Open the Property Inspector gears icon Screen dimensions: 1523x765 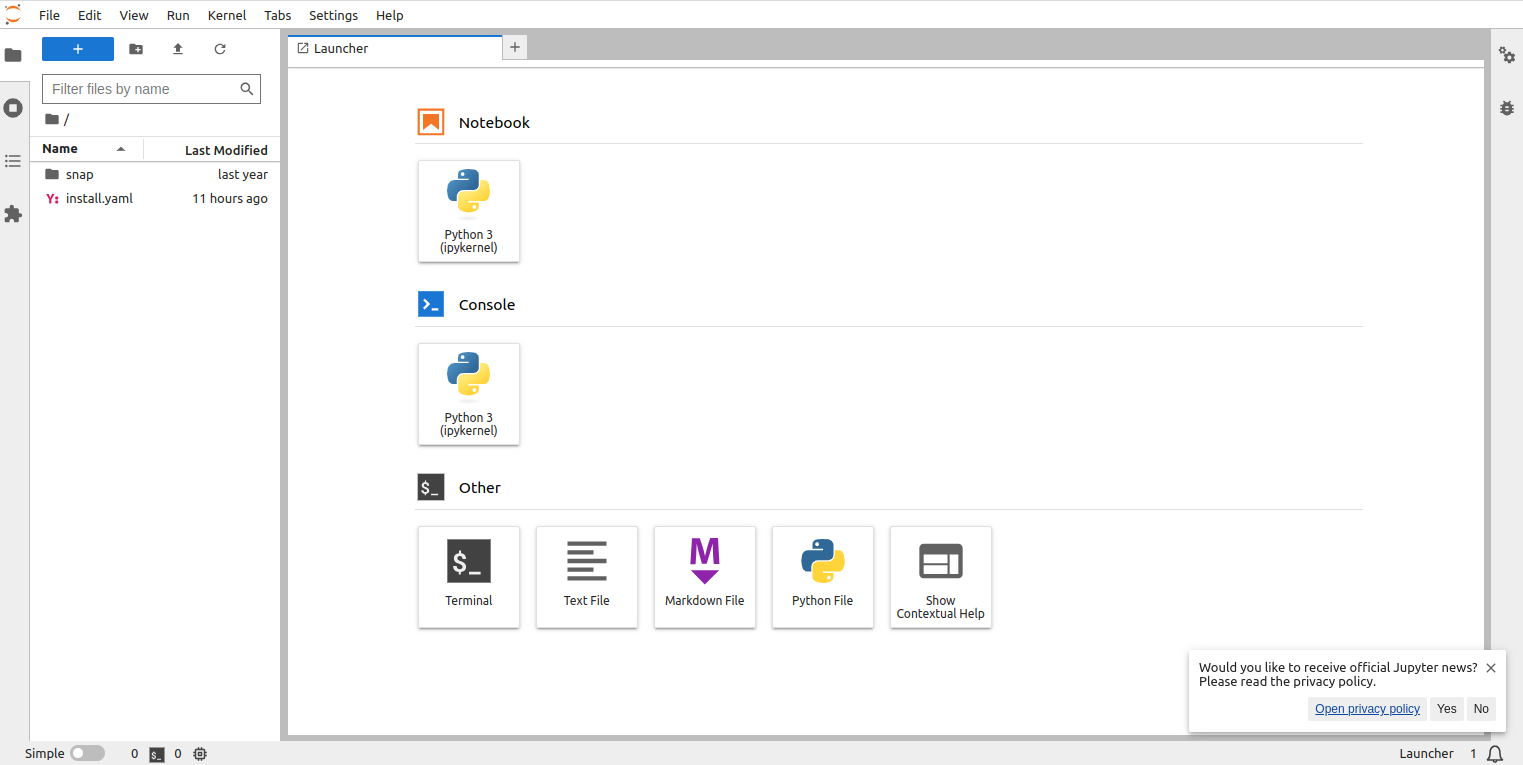[x=1506, y=55]
